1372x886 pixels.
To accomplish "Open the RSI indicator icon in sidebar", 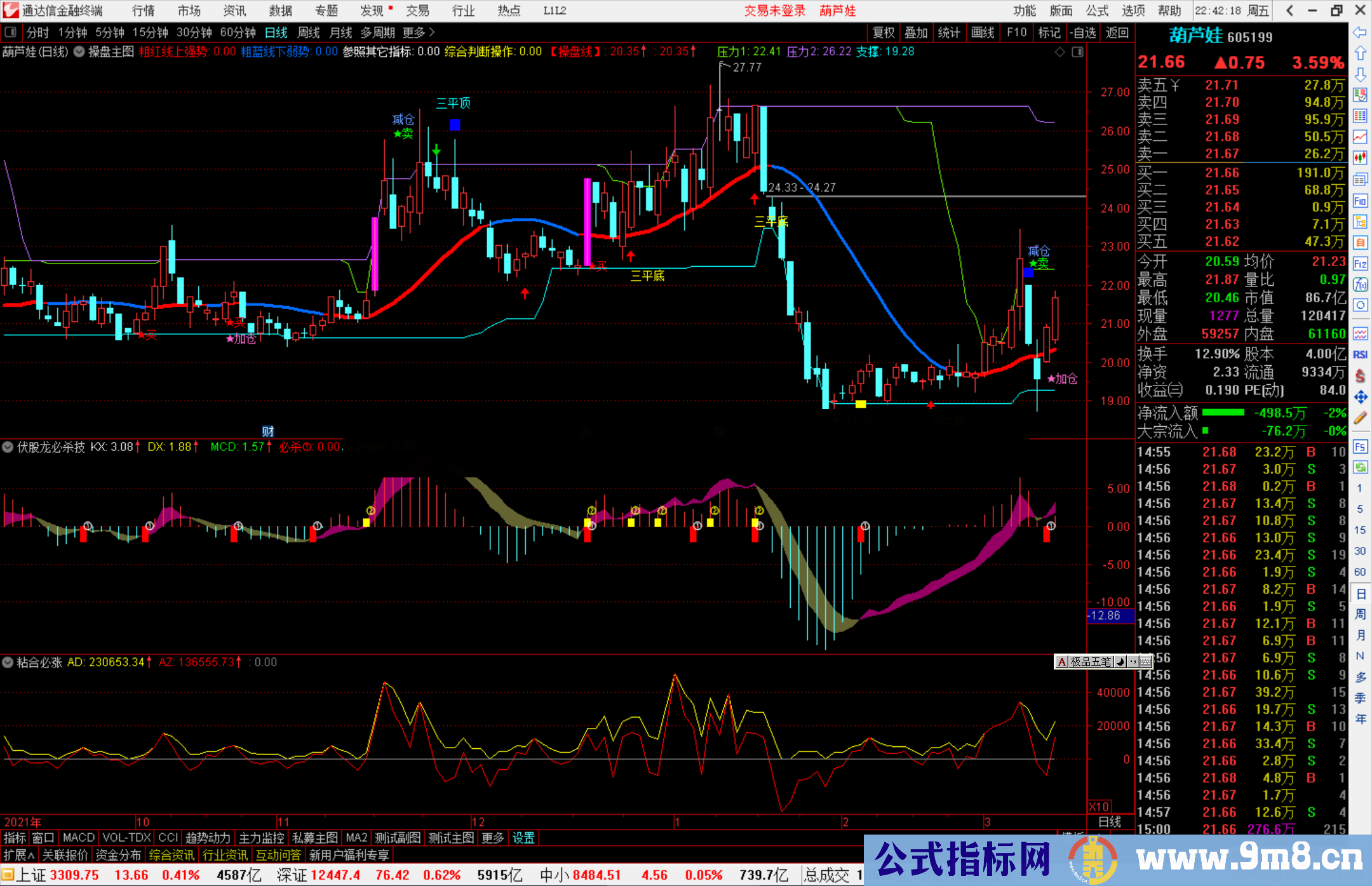I will point(1360,354).
